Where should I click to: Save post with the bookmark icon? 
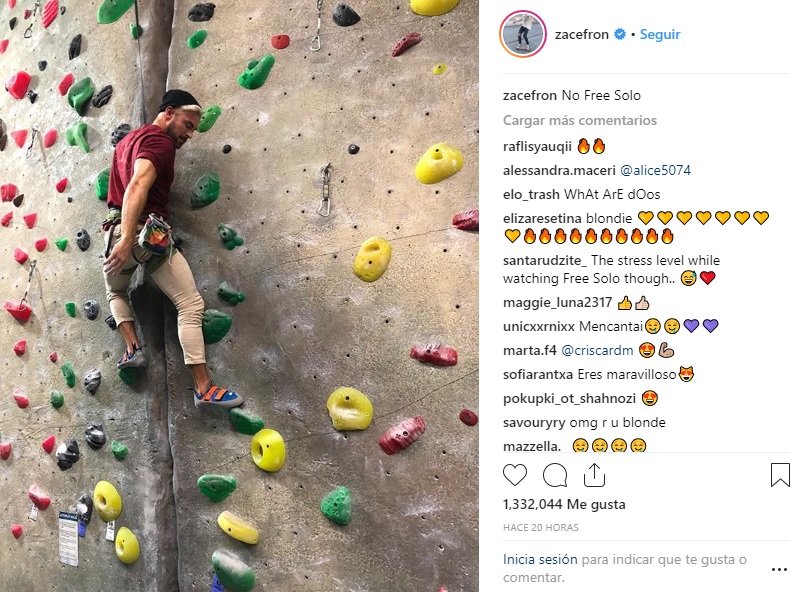click(x=780, y=475)
